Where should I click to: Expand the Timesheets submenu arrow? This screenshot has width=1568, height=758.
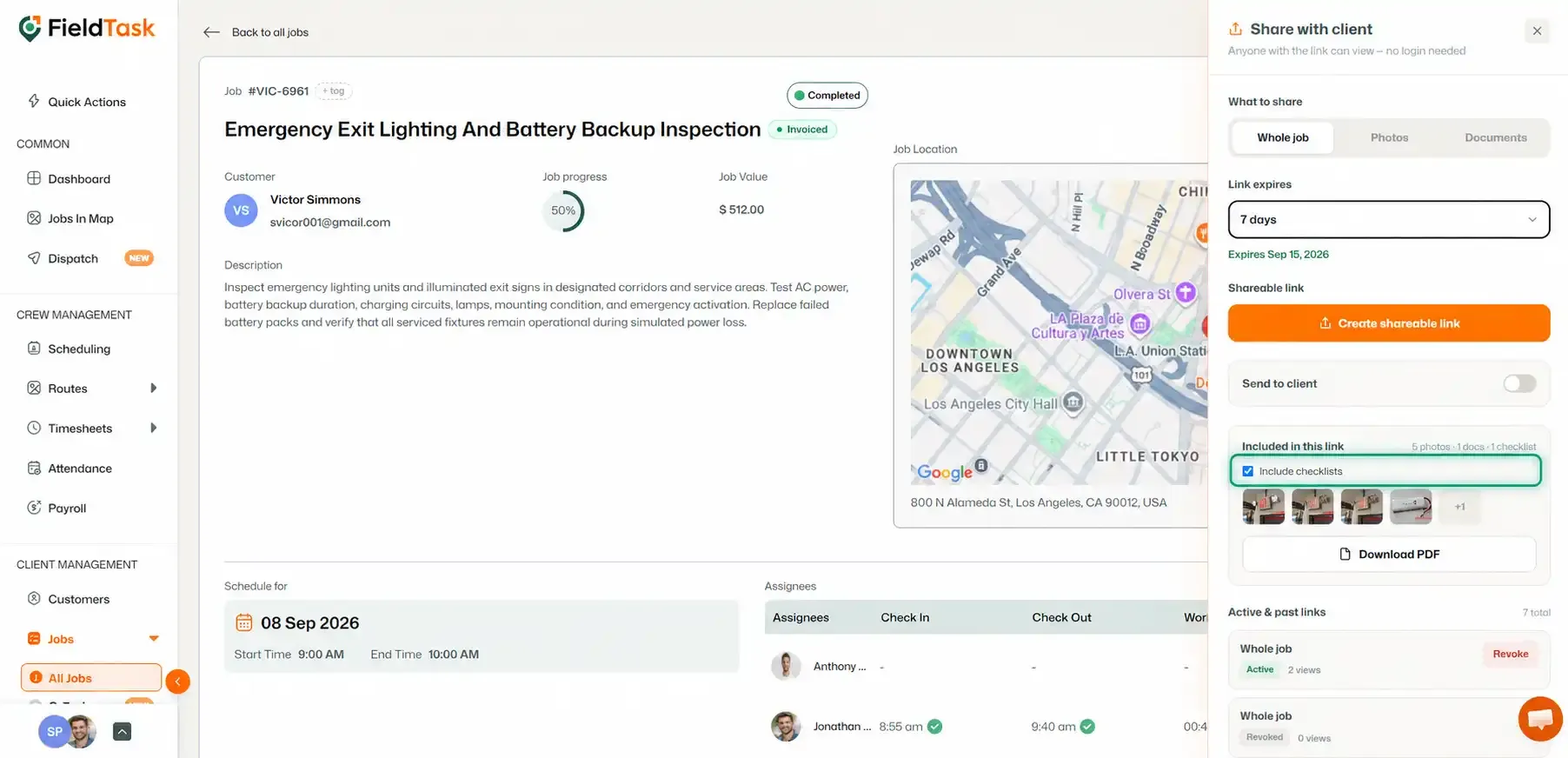[x=153, y=428]
